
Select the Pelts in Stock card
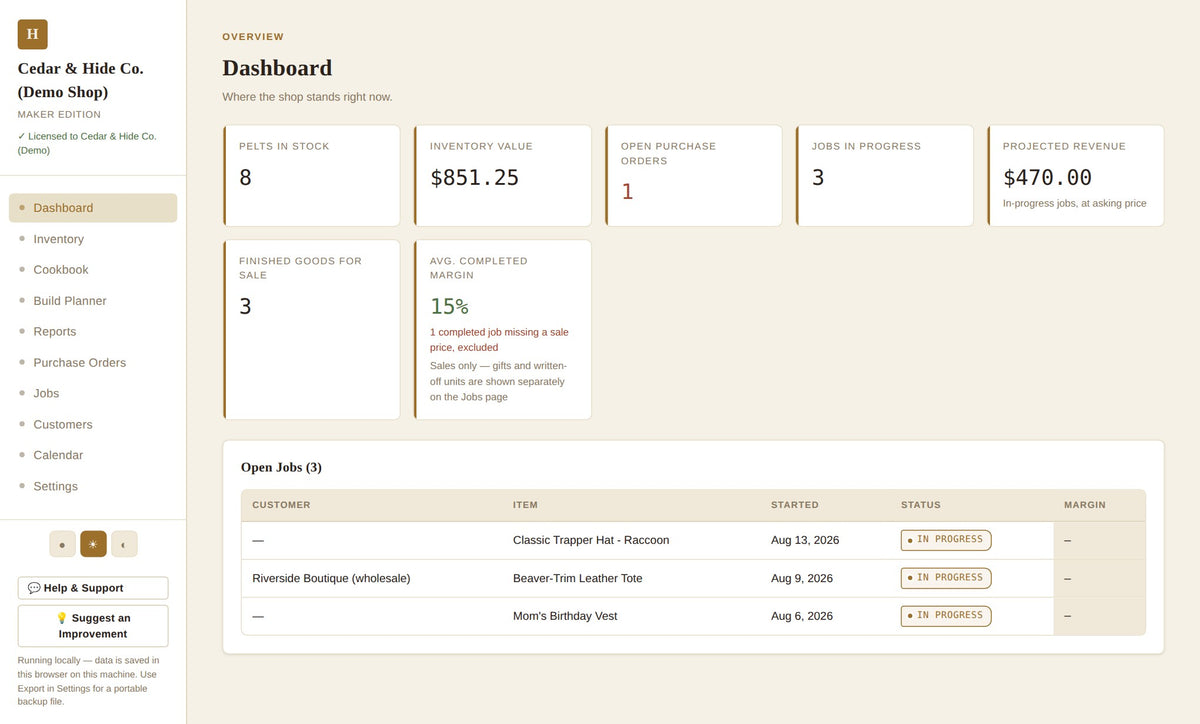click(312, 176)
